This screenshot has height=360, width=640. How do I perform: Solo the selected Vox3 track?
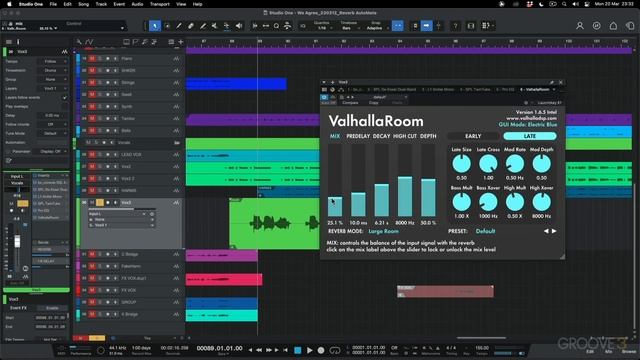pos(100,203)
